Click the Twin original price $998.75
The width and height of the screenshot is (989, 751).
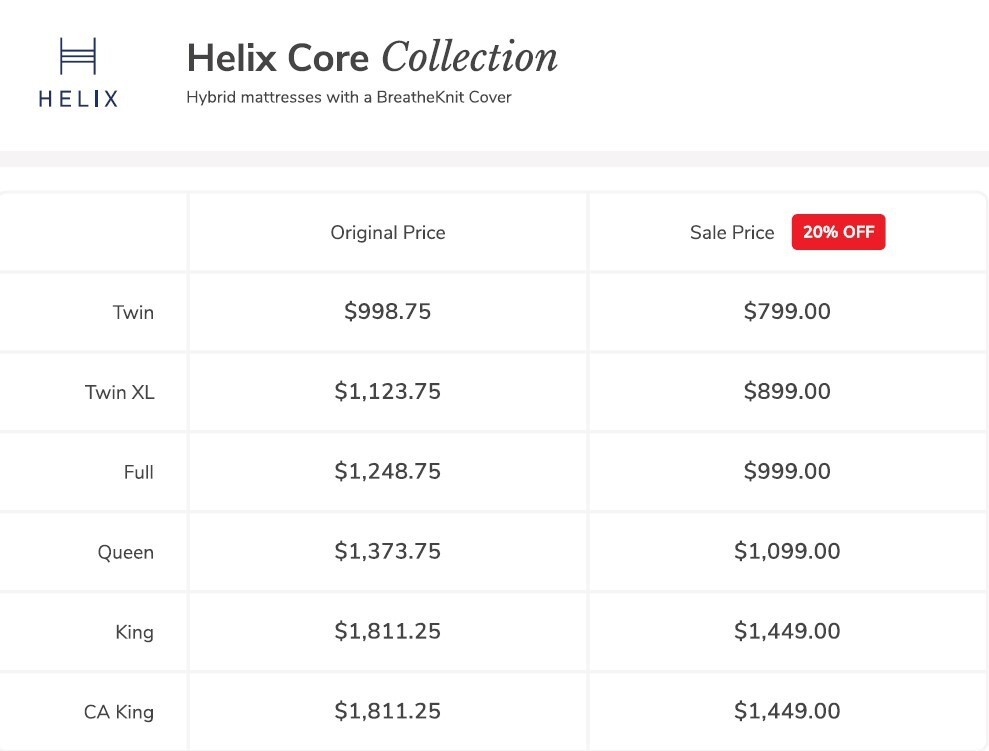(x=387, y=312)
